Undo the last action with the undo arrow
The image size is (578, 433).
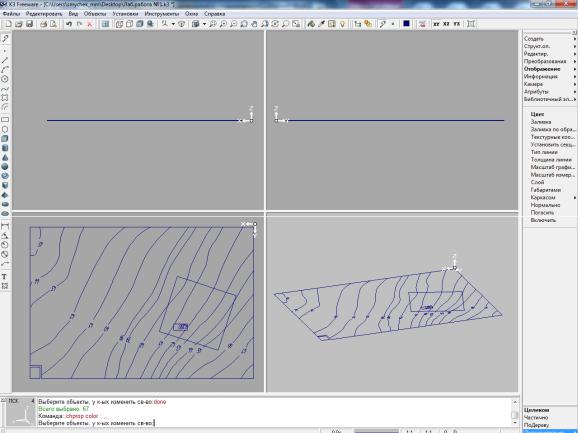(69, 24)
